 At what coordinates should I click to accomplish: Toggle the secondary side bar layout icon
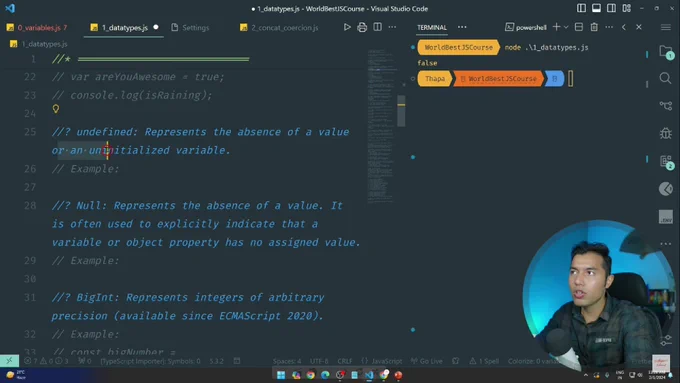click(611, 8)
